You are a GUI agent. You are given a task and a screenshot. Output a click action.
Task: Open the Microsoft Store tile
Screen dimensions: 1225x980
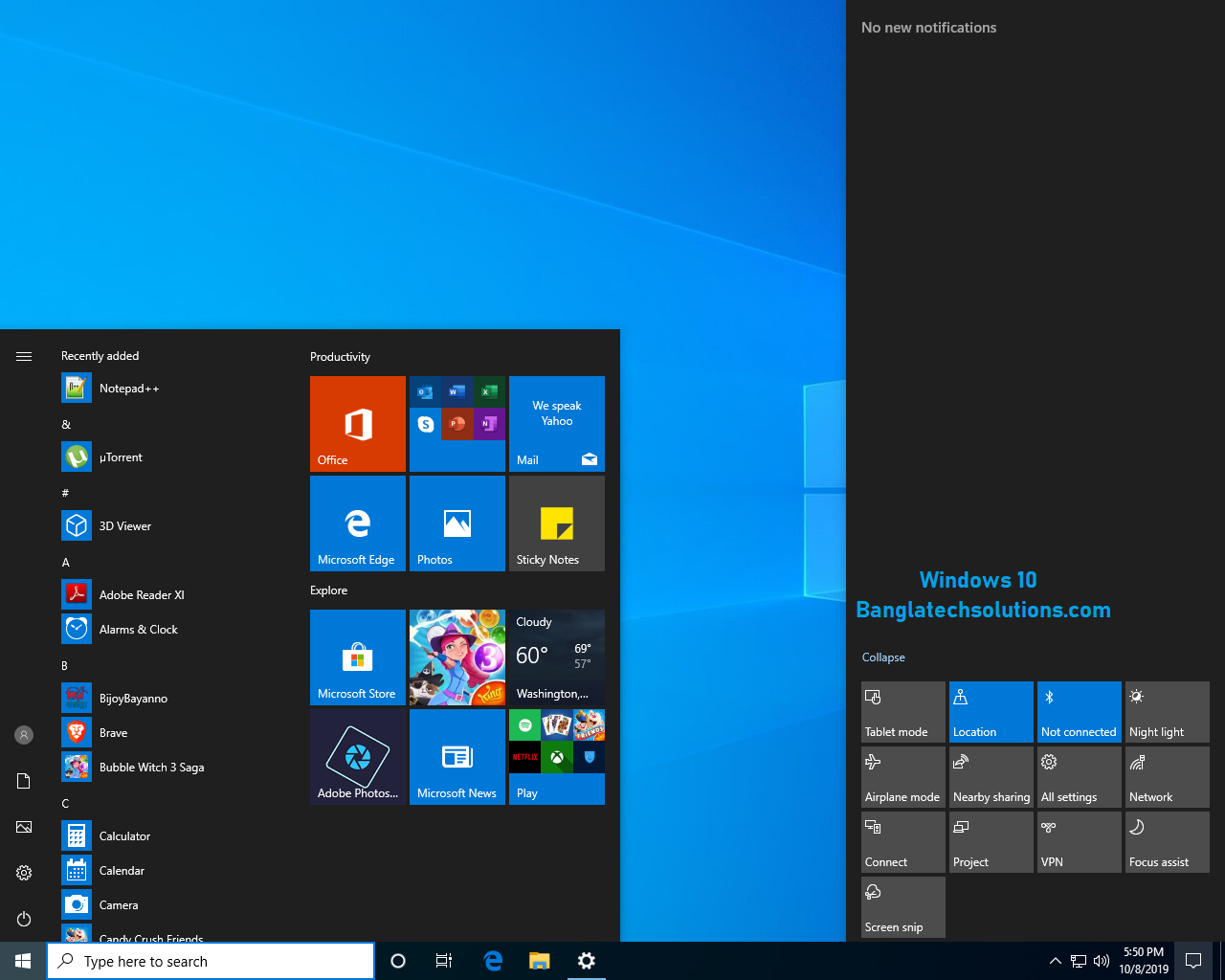coord(358,657)
